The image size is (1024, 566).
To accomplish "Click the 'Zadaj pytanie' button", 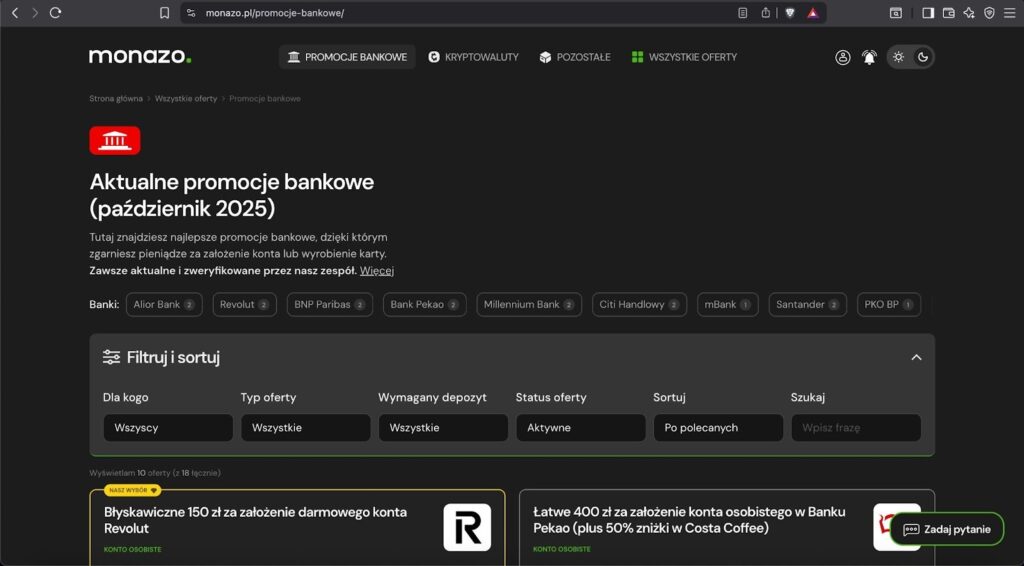I will (946, 529).
